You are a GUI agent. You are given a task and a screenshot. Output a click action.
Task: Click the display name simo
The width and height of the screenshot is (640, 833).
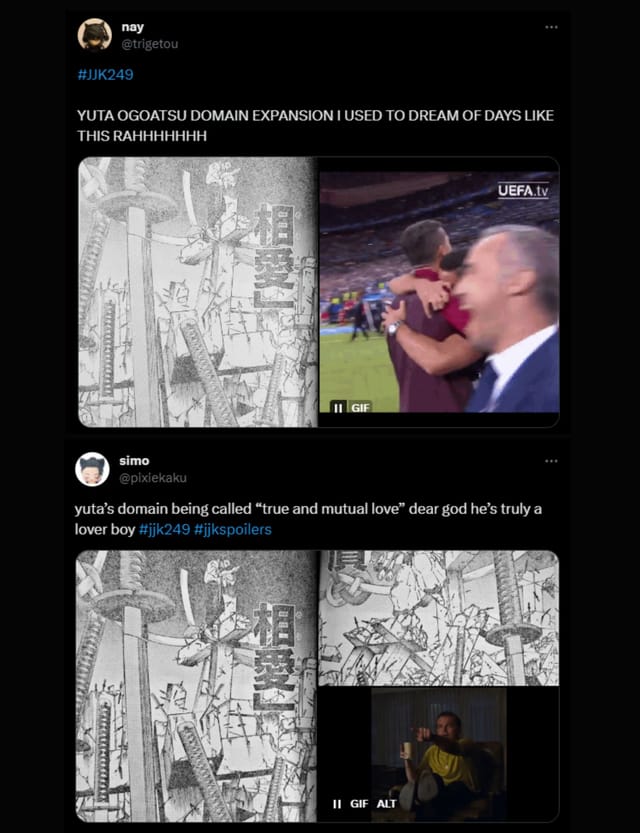pyautogui.click(x=134, y=461)
